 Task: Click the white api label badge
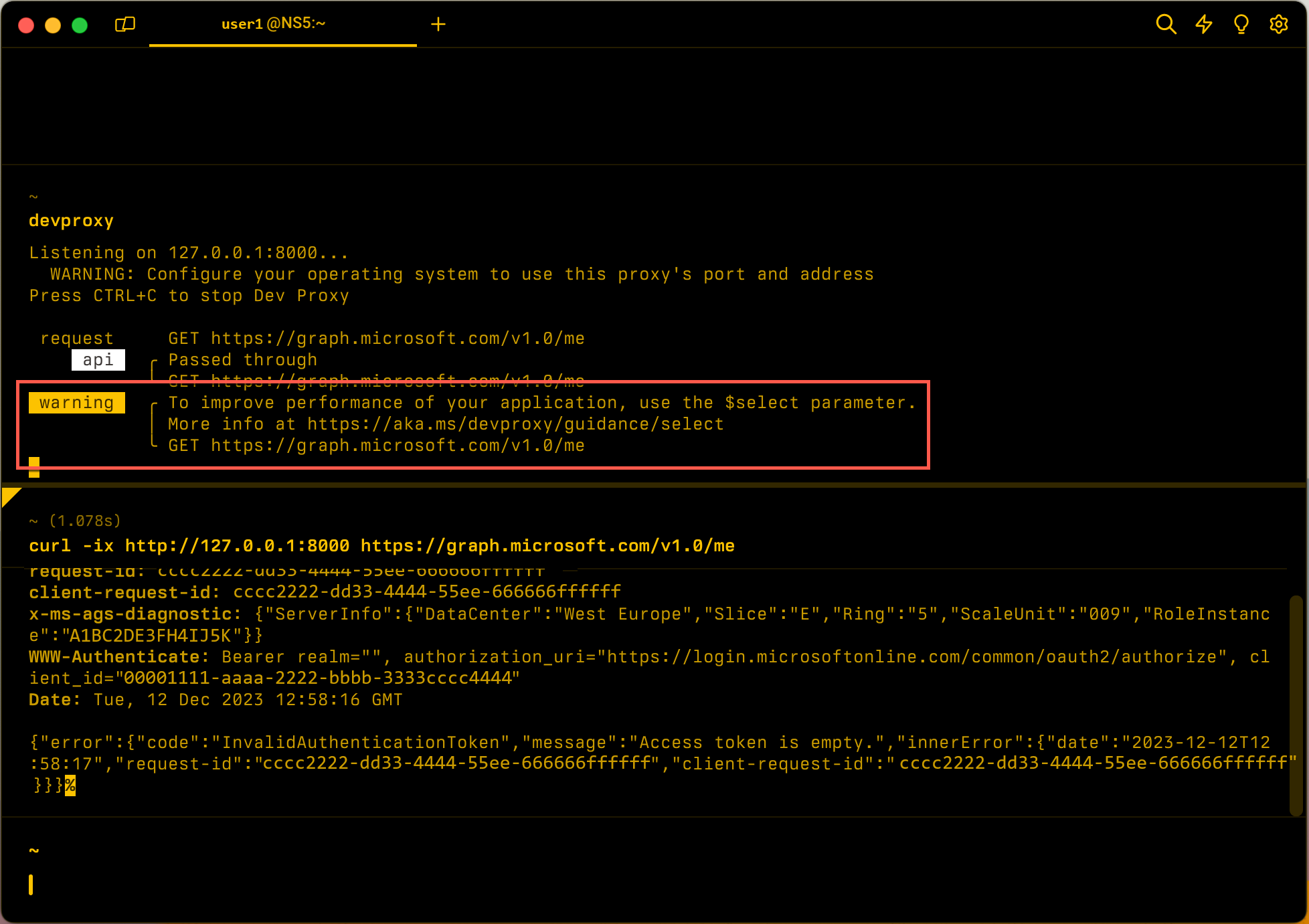point(98,360)
